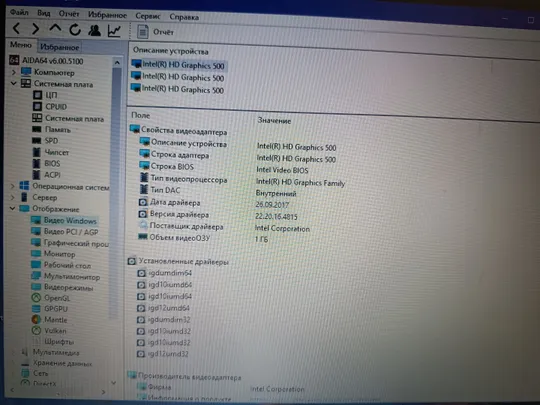
Task: Click the tree scrollbar up arrow
Action: [117, 63]
